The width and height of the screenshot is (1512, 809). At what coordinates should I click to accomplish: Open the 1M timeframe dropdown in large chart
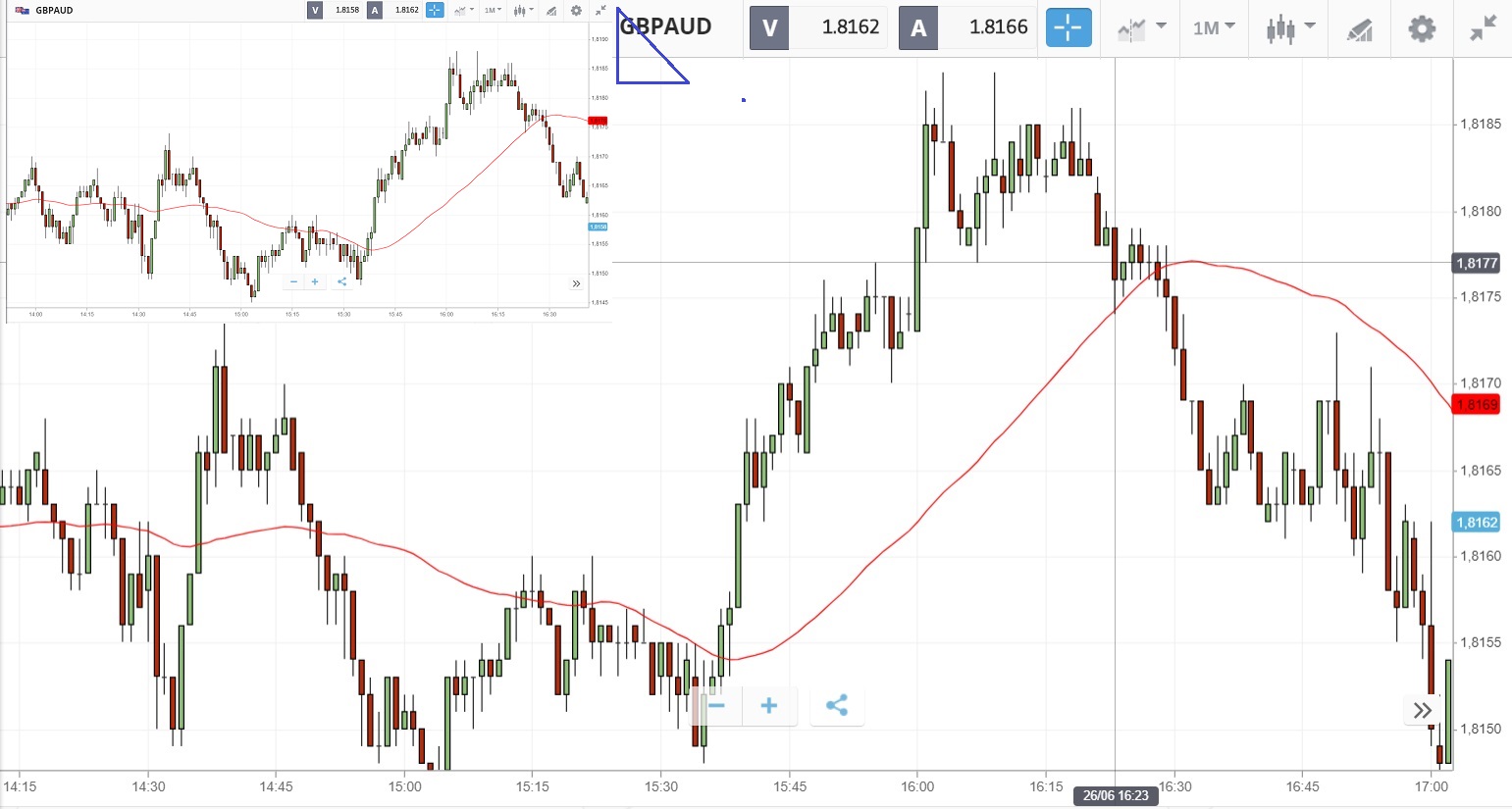(1214, 28)
